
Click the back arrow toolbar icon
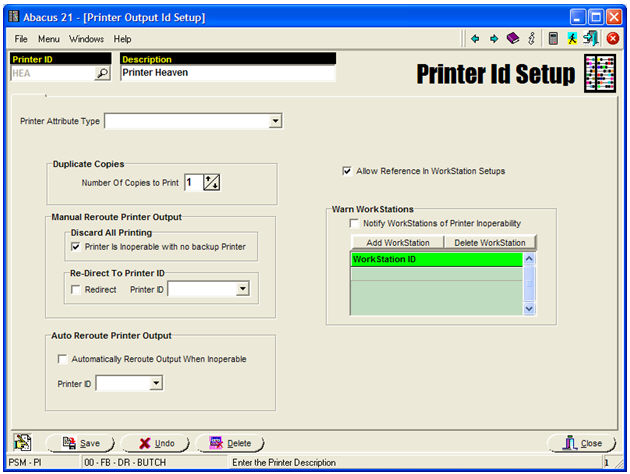click(x=476, y=38)
